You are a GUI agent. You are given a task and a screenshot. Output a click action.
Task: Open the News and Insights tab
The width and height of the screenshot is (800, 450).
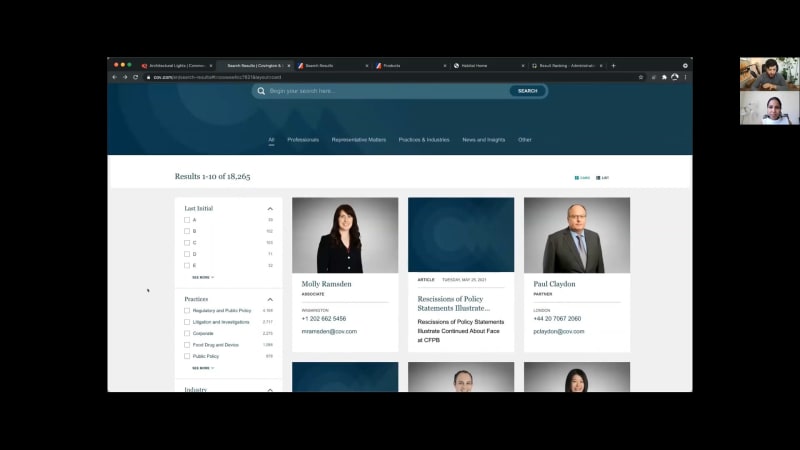coord(483,140)
